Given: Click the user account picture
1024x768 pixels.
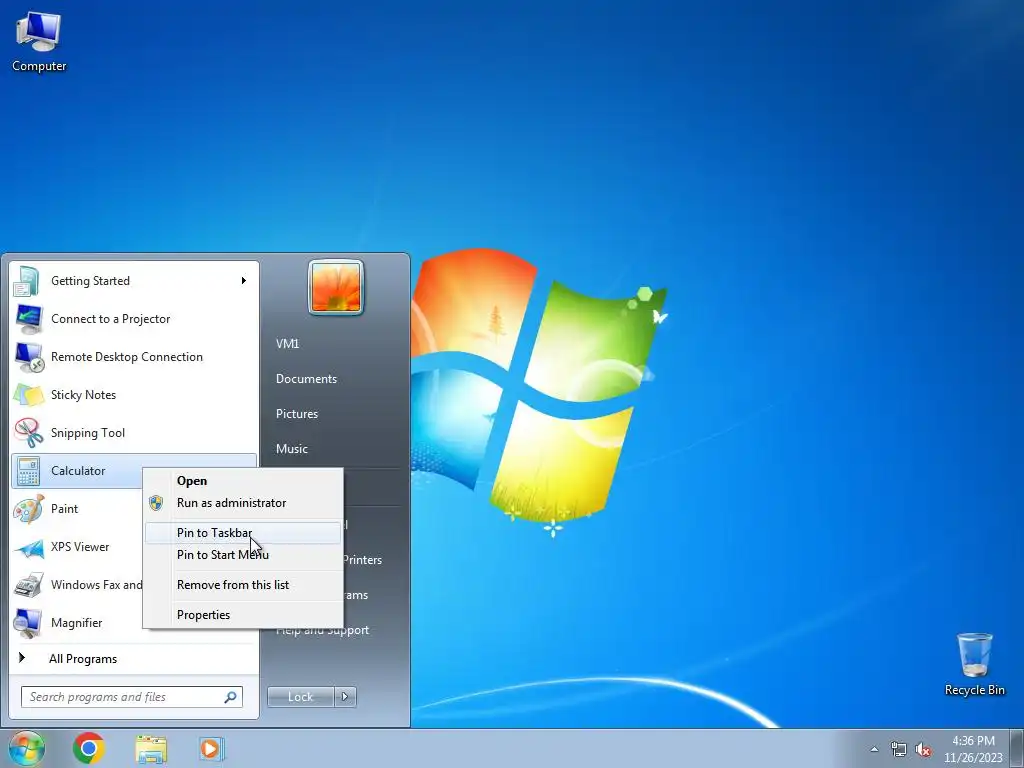Looking at the screenshot, I should point(336,287).
